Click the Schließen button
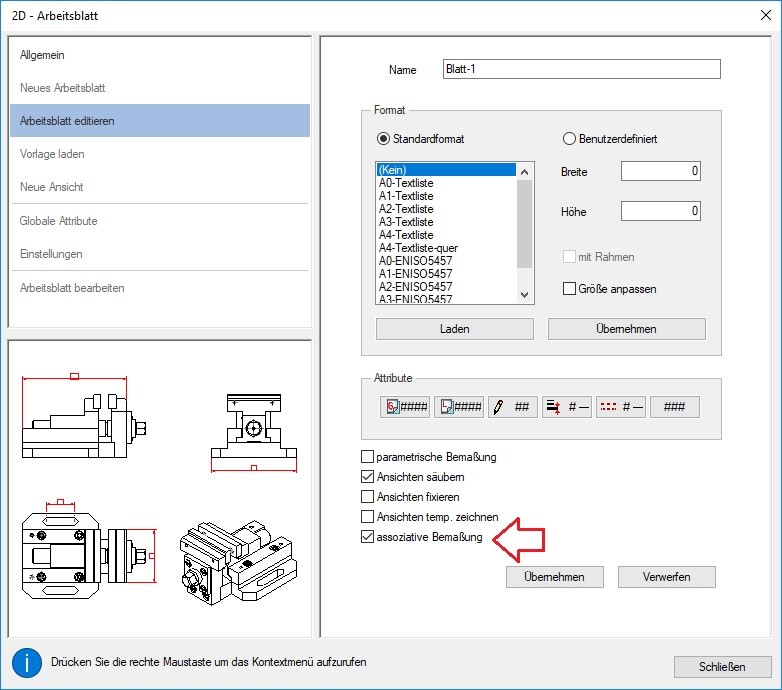Viewport: 782px width, 690px height. click(722, 667)
